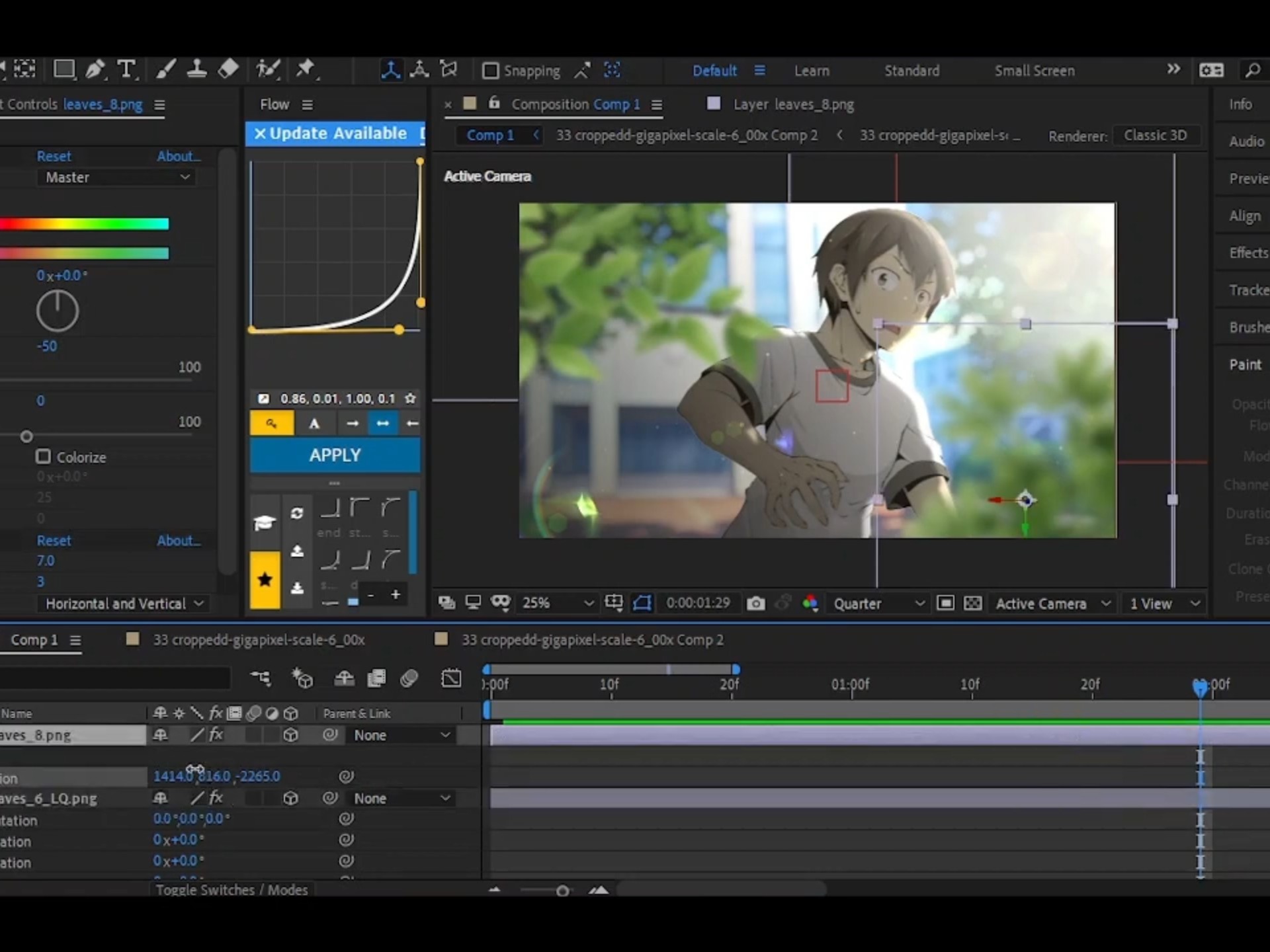Switch to the Learn workspace
This screenshot has height=952, width=1270.
pos(812,71)
